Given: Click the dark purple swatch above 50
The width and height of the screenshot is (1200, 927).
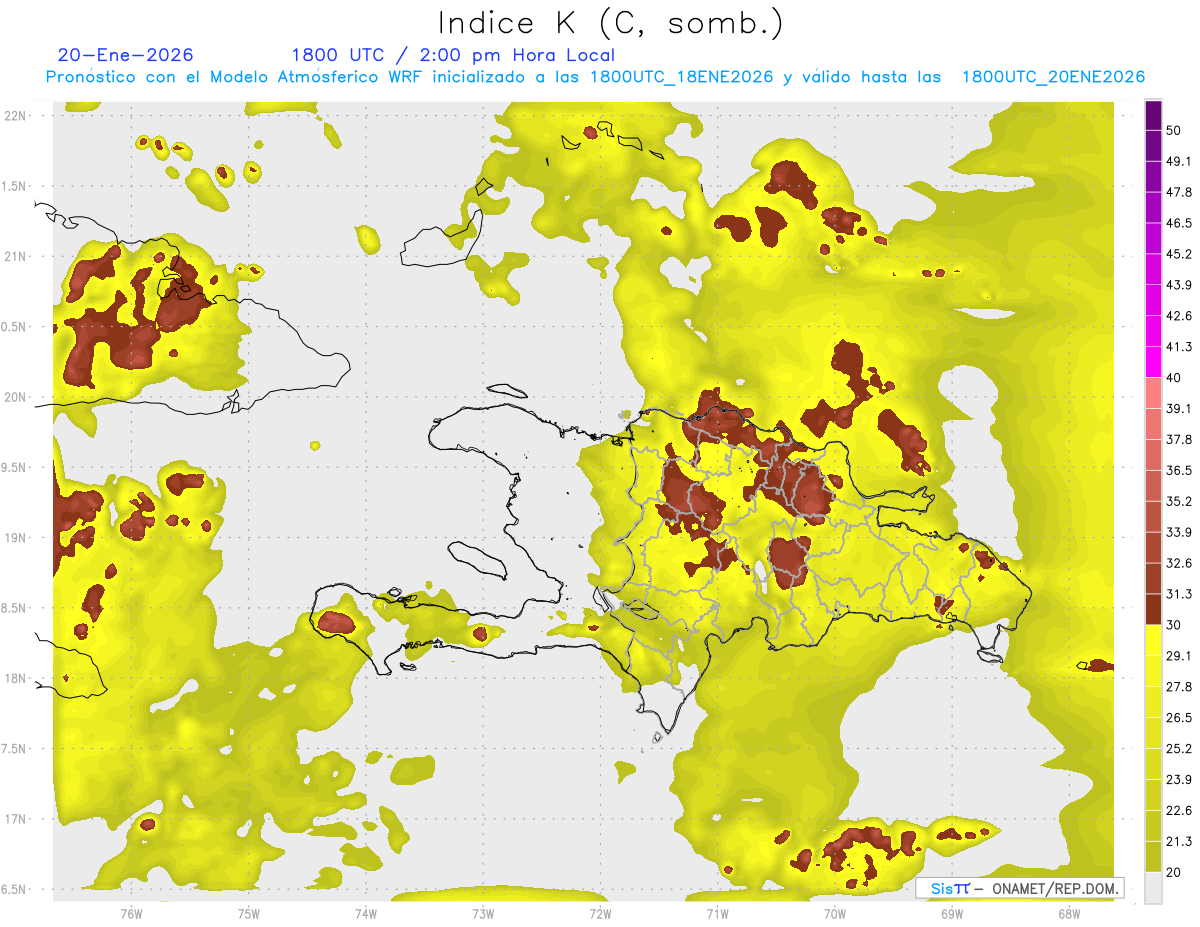Looking at the screenshot, I should 1153,115.
